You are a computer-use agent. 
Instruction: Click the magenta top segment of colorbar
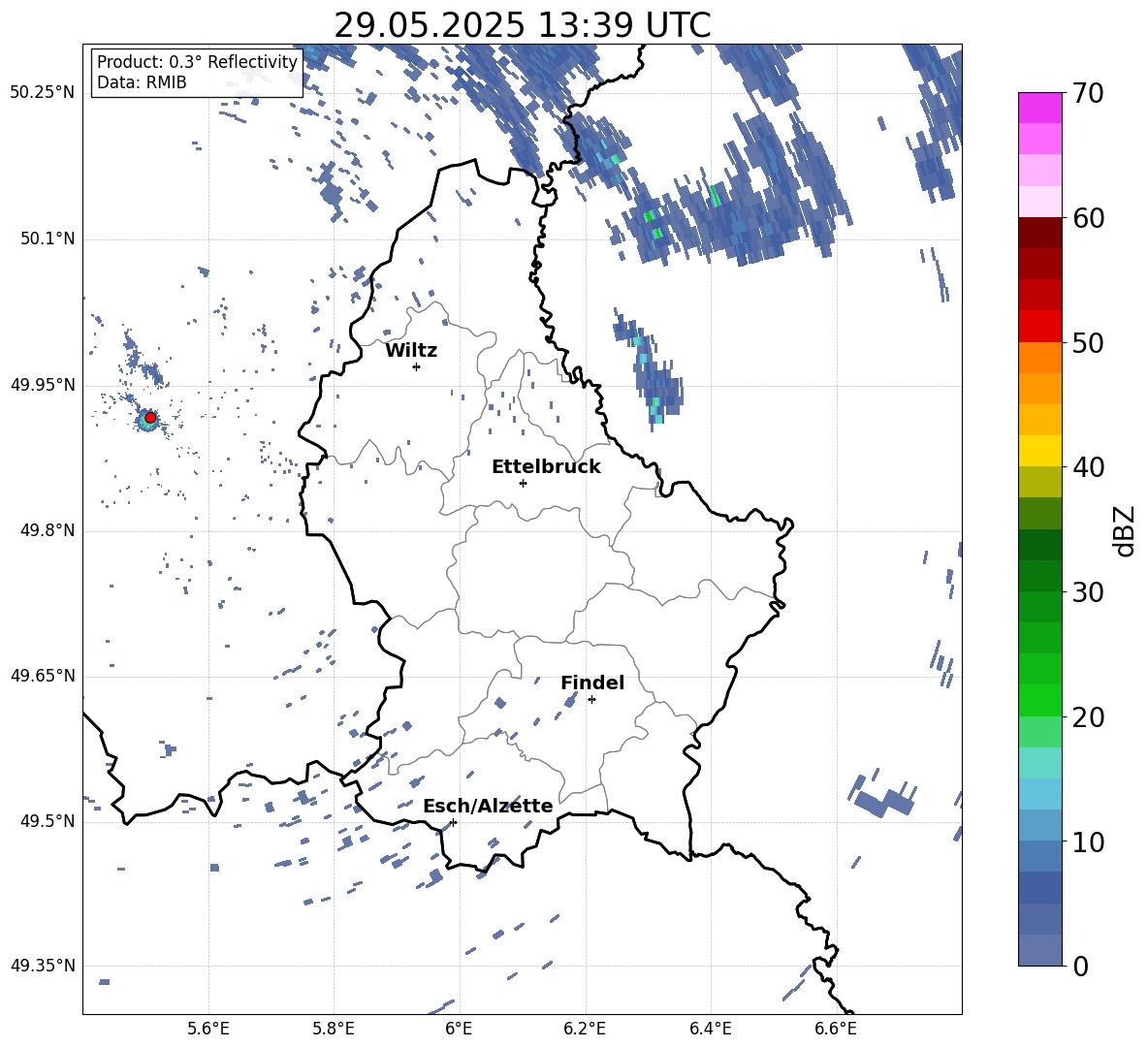pos(1039,108)
